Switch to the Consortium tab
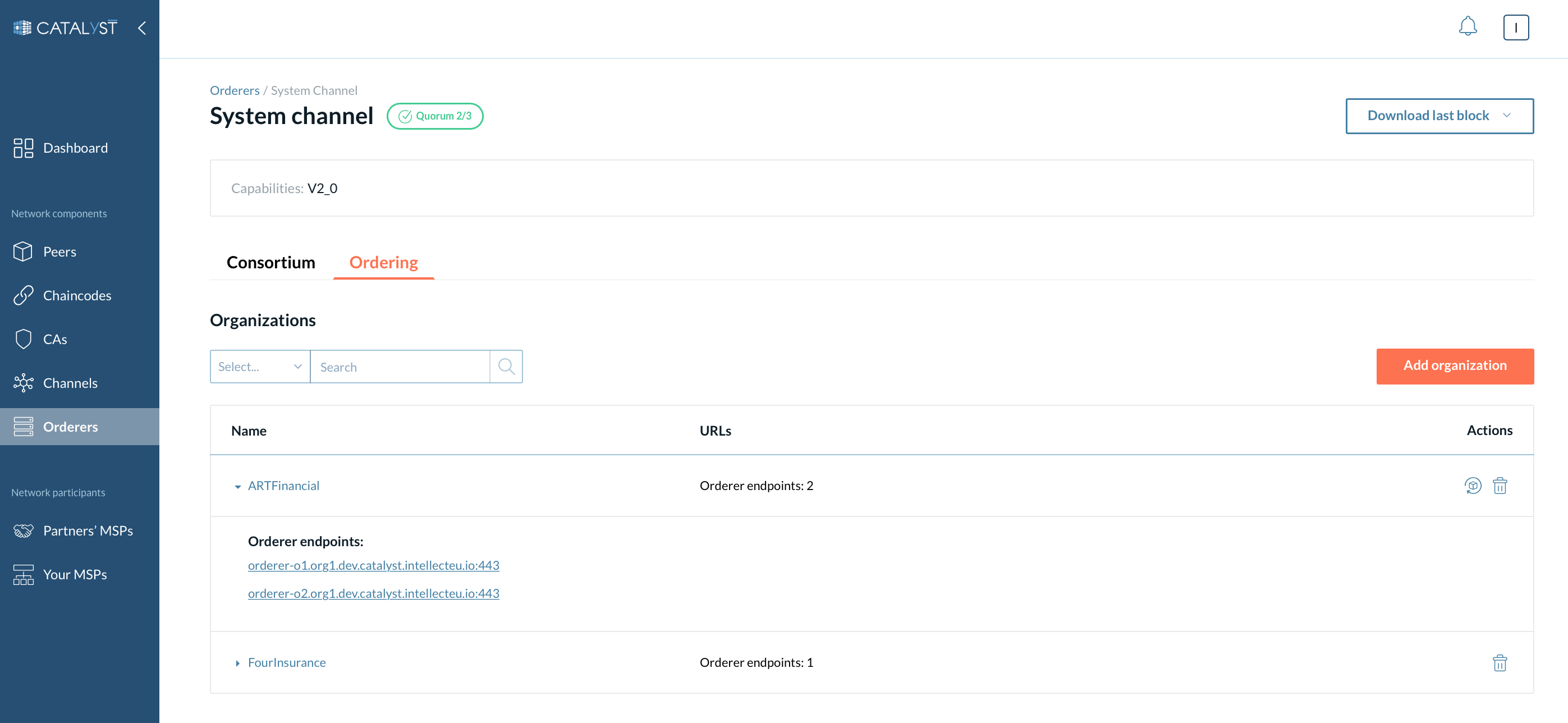Image resolution: width=1568 pixels, height=723 pixels. [x=271, y=262]
